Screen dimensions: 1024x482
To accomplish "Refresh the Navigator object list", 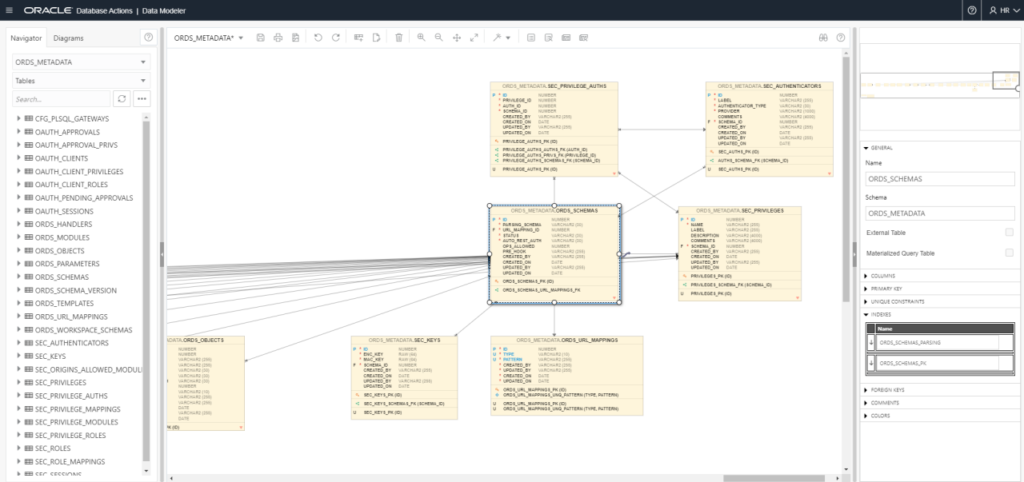I will (122, 99).
